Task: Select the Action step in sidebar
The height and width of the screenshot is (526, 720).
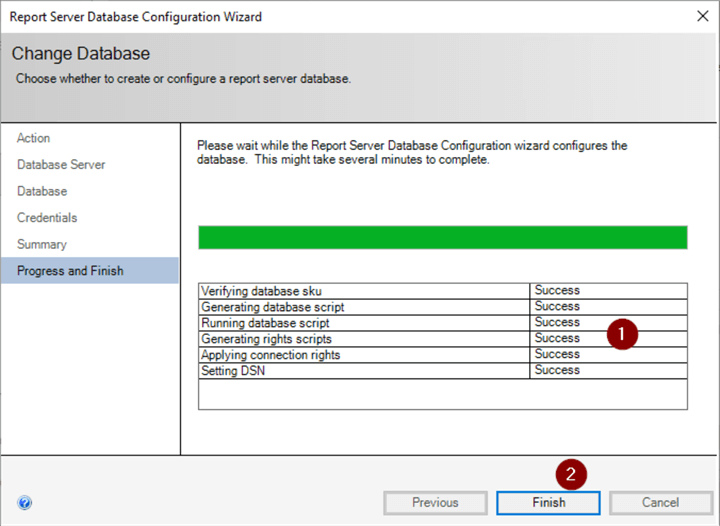Action: tap(34, 138)
